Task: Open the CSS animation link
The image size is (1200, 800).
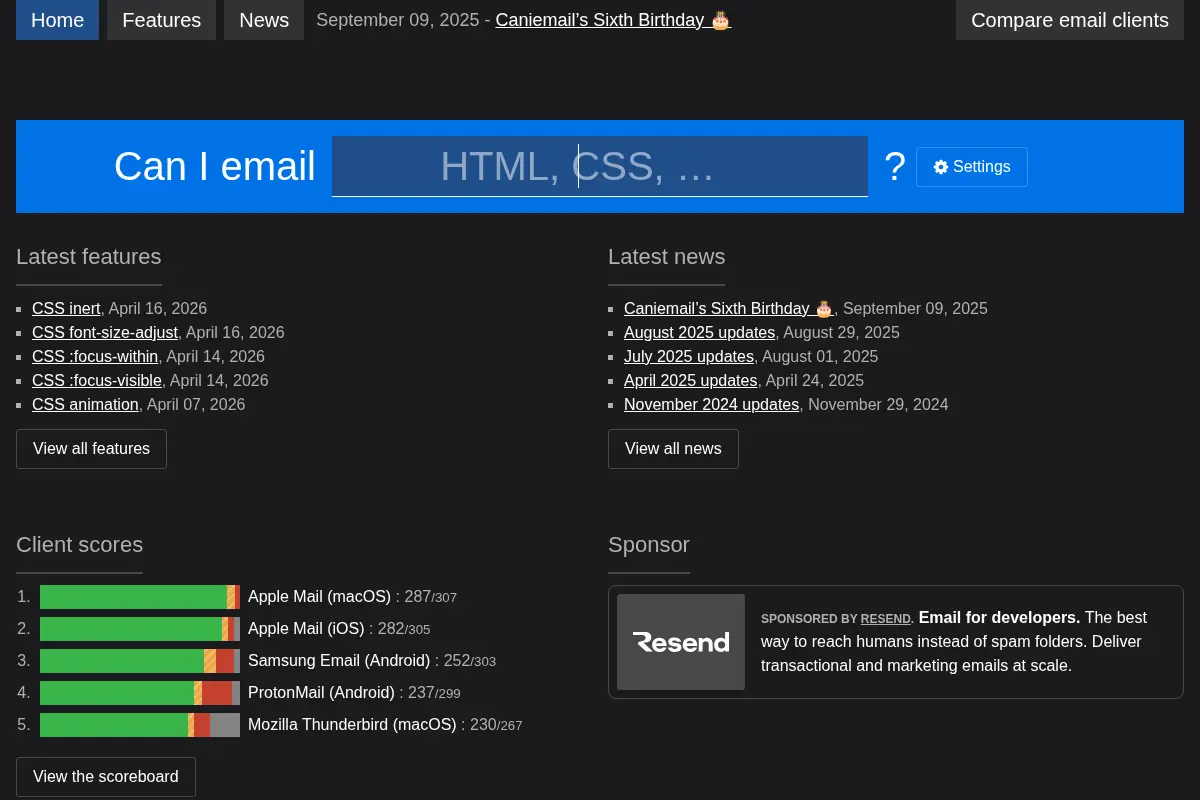Action: click(85, 404)
